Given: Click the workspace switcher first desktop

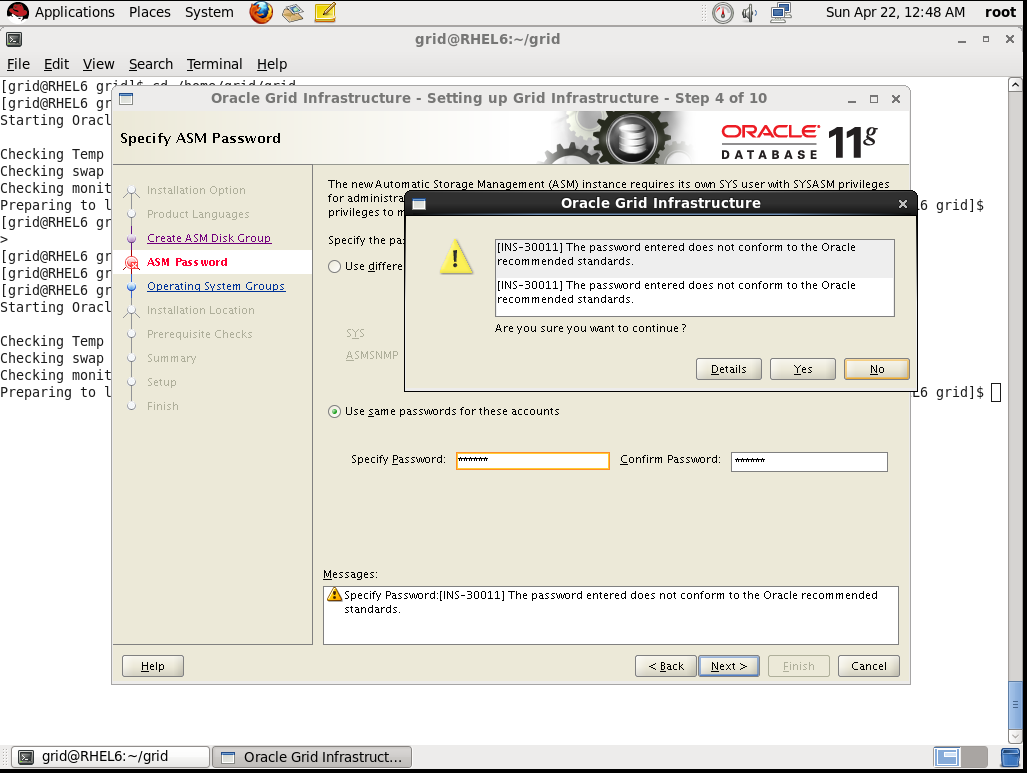Looking at the screenshot, I should click(947, 757).
